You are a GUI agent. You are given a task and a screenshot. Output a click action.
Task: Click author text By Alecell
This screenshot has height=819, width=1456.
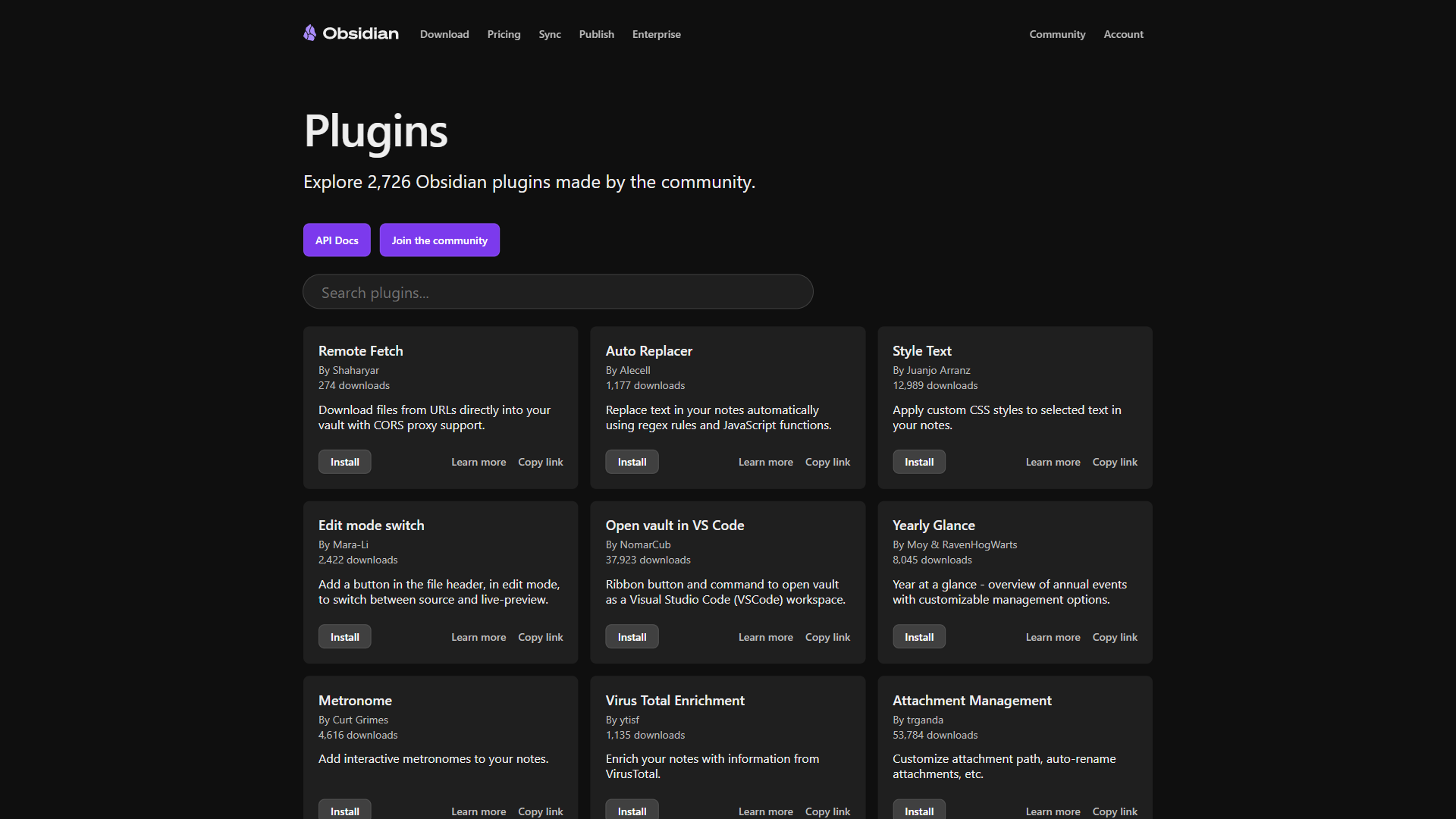click(628, 370)
